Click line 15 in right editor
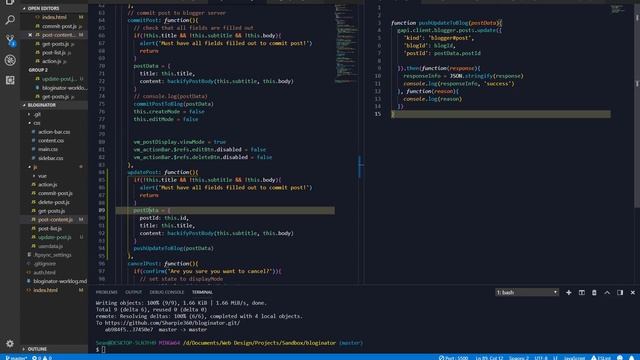640x360 pixels. click(x=500, y=114)
